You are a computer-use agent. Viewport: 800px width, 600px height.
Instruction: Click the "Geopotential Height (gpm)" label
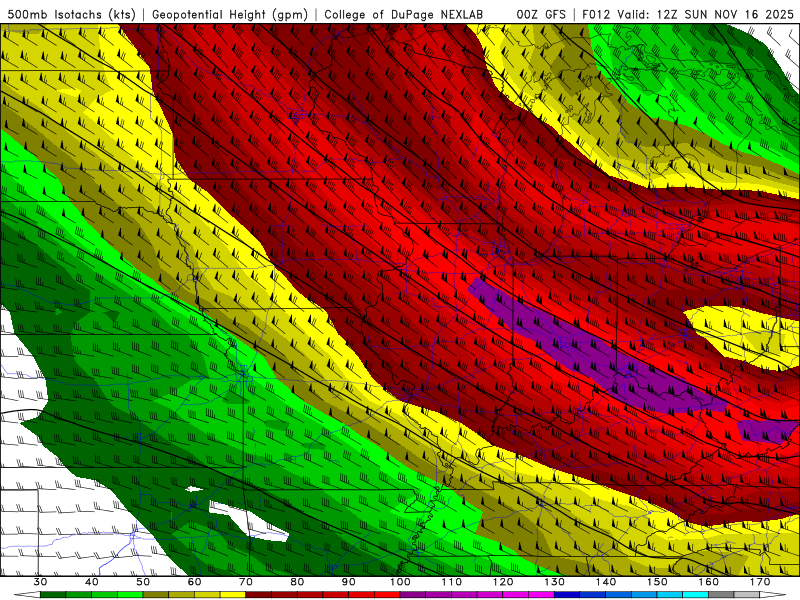click(x=230, y=14)
